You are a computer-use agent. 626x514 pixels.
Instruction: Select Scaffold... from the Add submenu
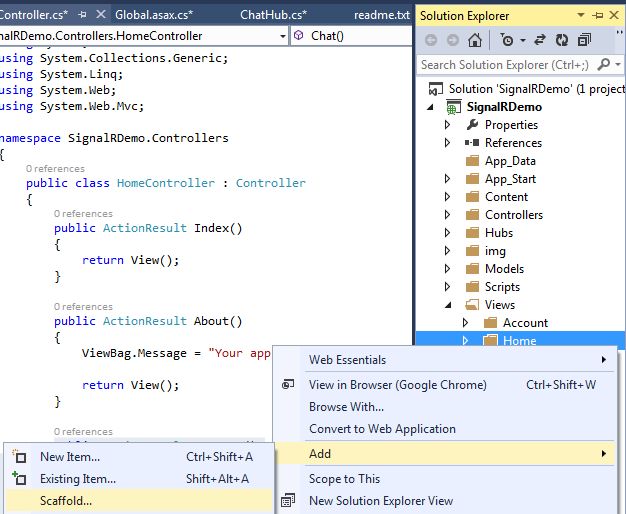(x=66, y=501)
